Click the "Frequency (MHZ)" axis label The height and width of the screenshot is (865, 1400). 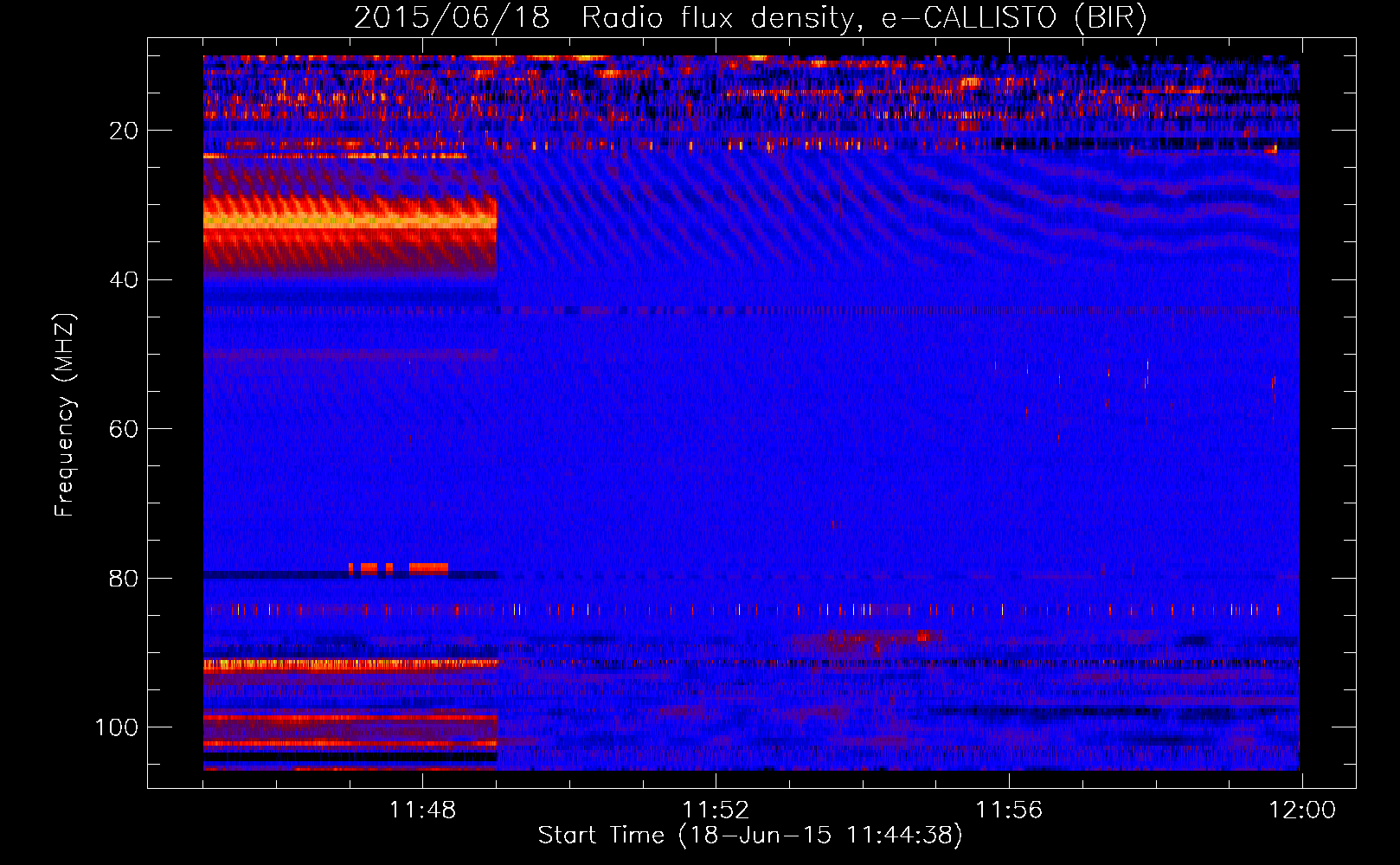tap(65, 415)
